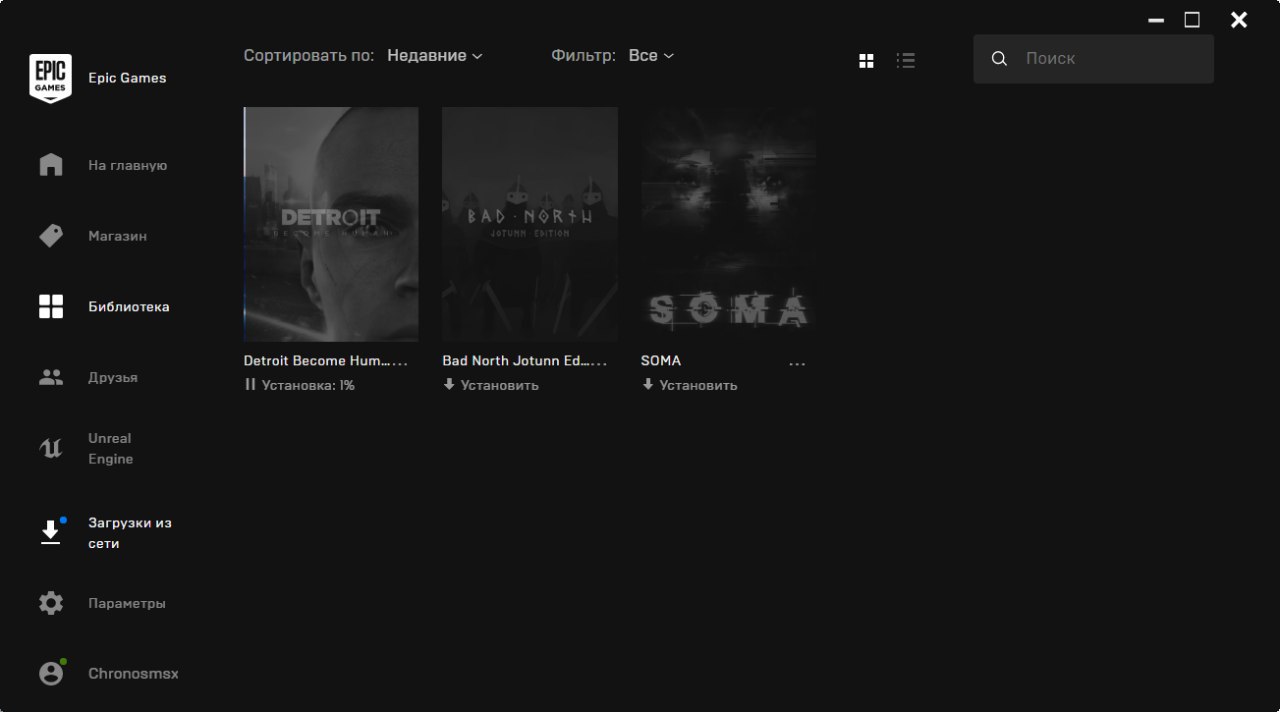Open the friends people icon
The height and width of the screenshot is (712, 1280).
click(51, 378)
